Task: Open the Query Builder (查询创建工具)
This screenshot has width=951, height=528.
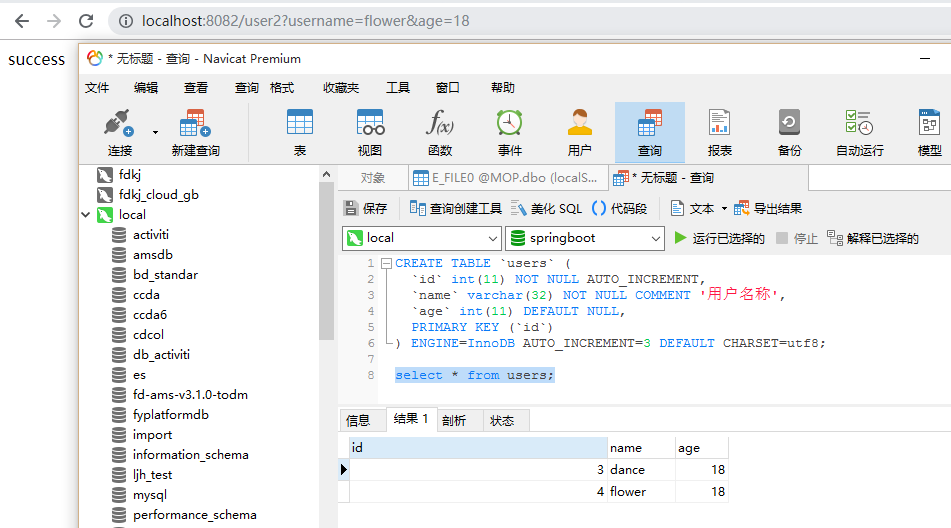Action: click(455, 209)
